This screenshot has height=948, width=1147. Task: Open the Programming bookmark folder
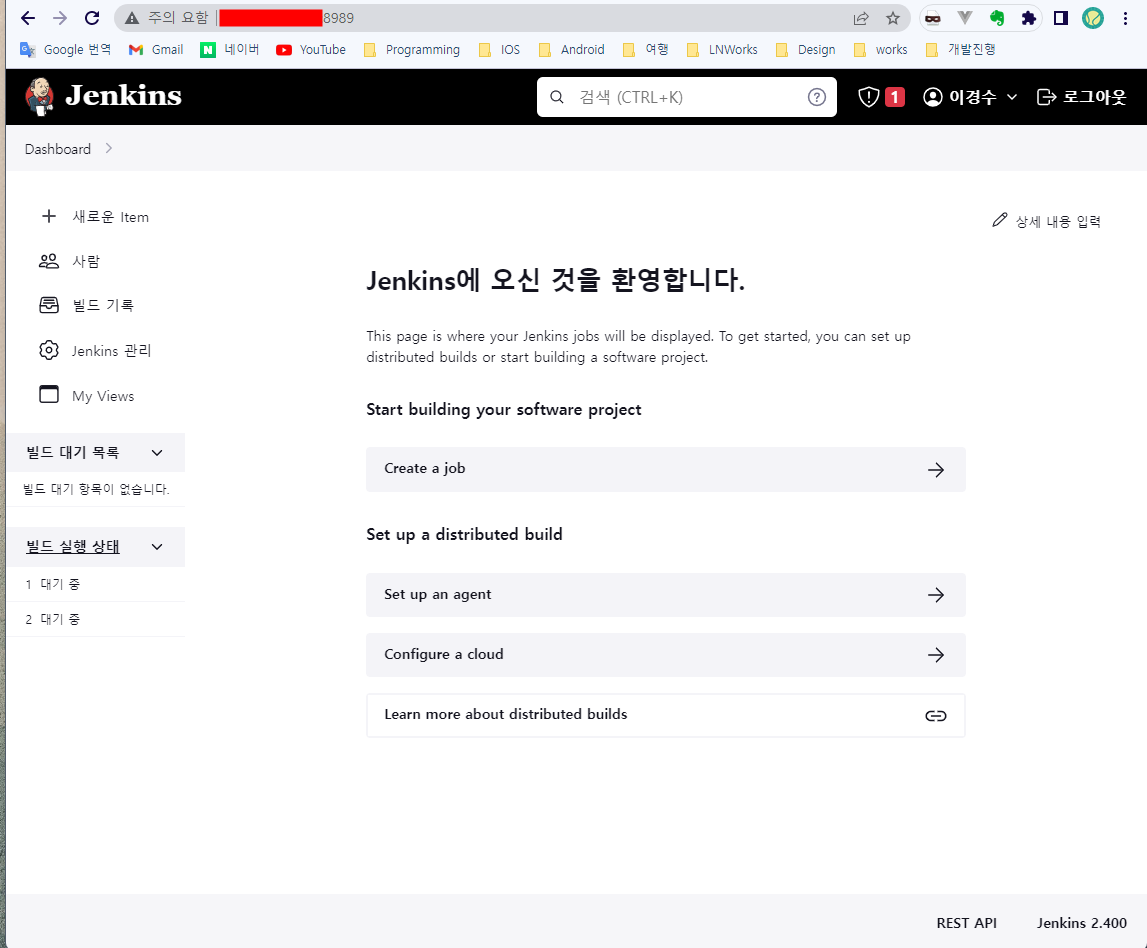coord(412,49)
